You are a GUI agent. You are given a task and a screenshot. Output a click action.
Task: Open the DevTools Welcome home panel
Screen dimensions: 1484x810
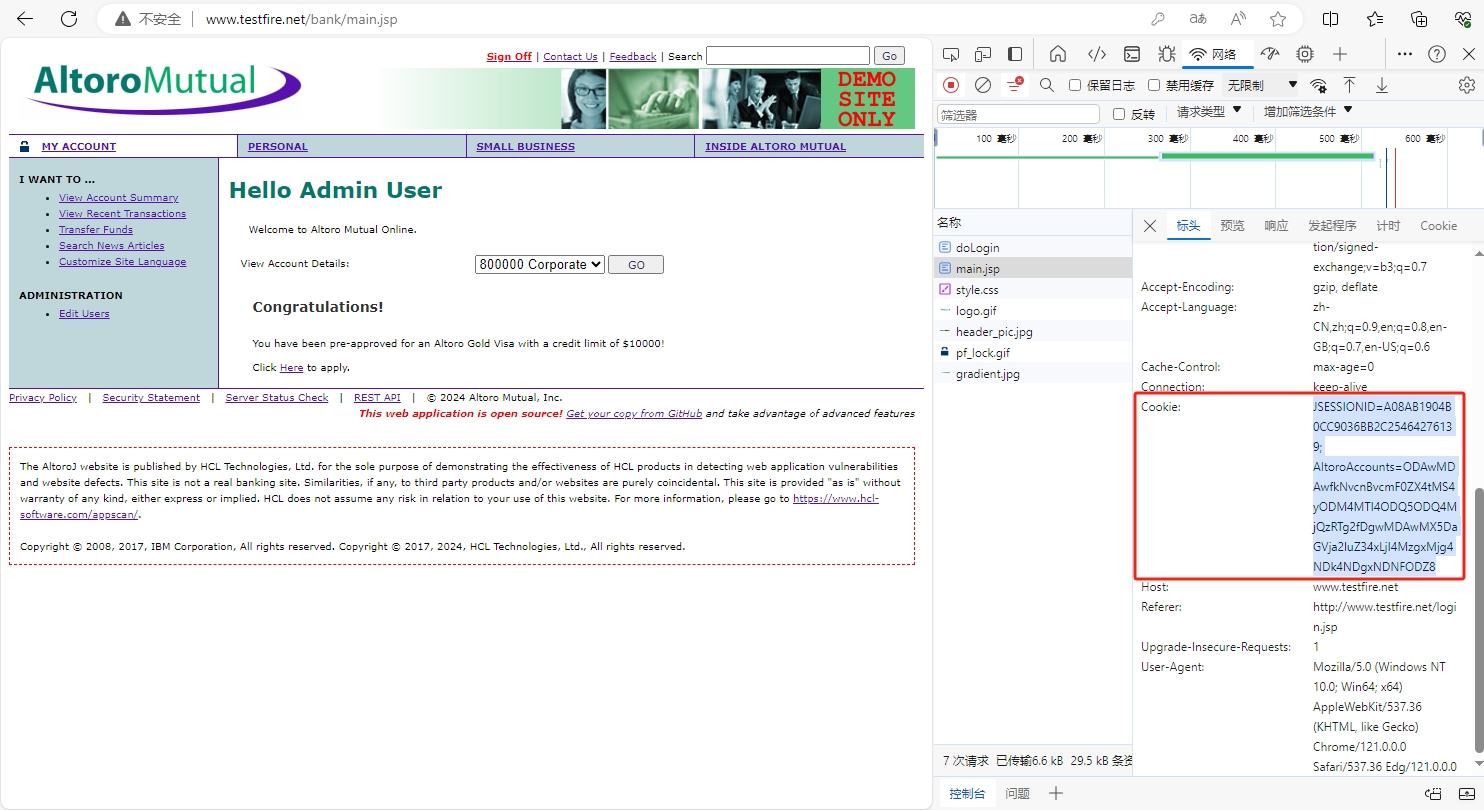(x=1058, y=54)
